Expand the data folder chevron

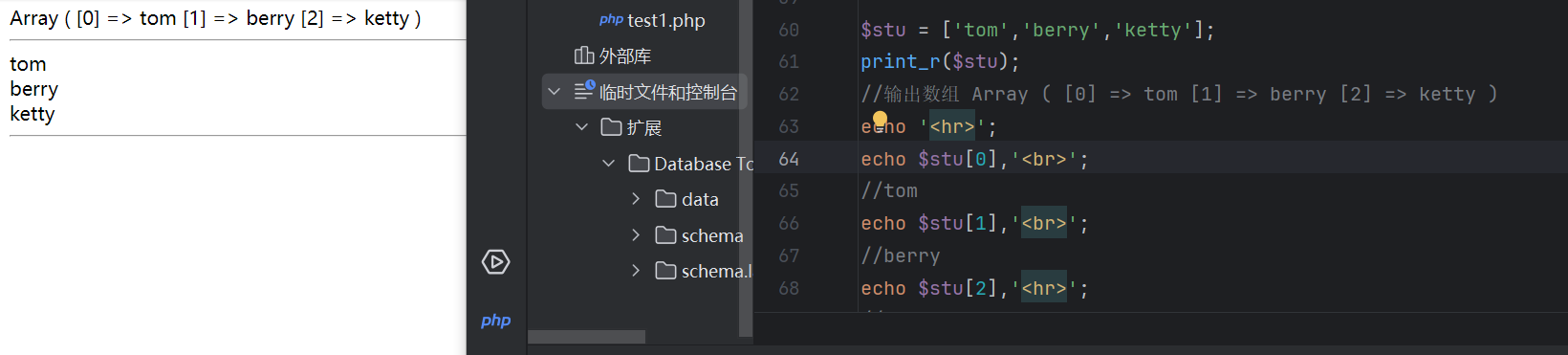[x=636, y=199]
